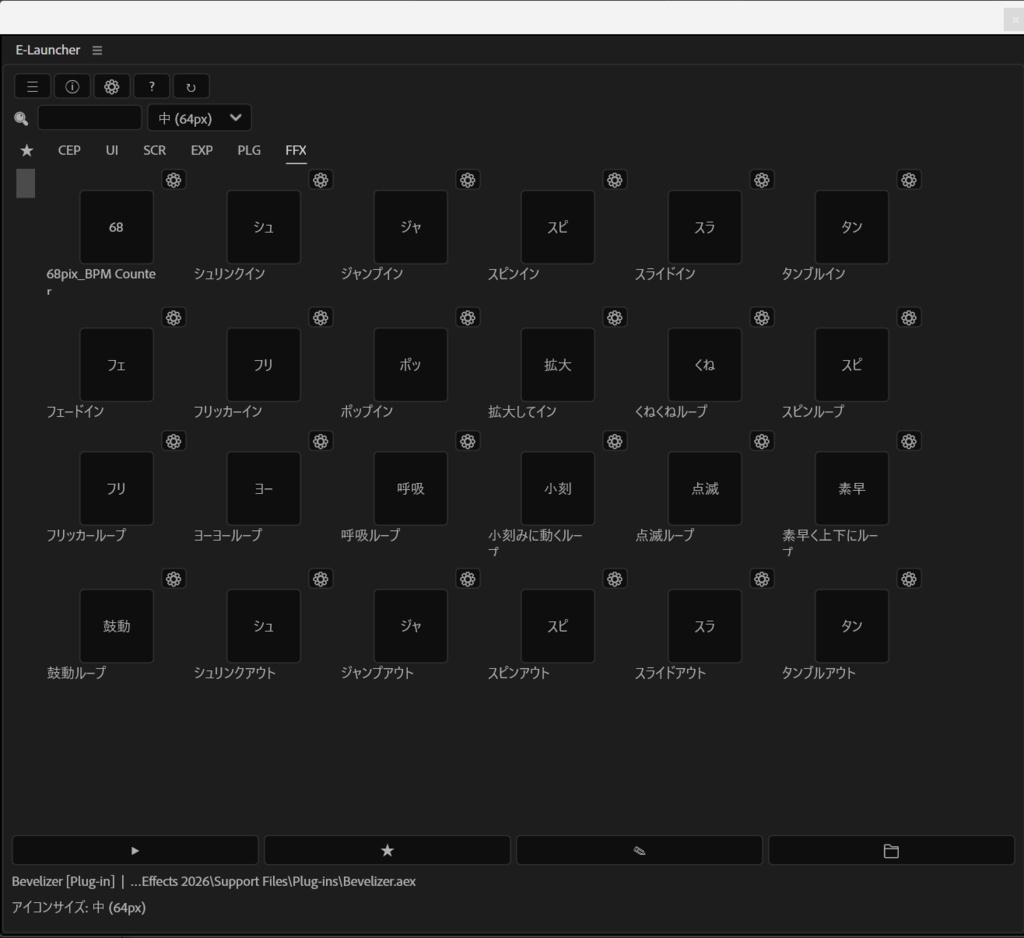The image size is (1024, 938).
Task: Switch to the UI tab
Action: coord(112,150)
